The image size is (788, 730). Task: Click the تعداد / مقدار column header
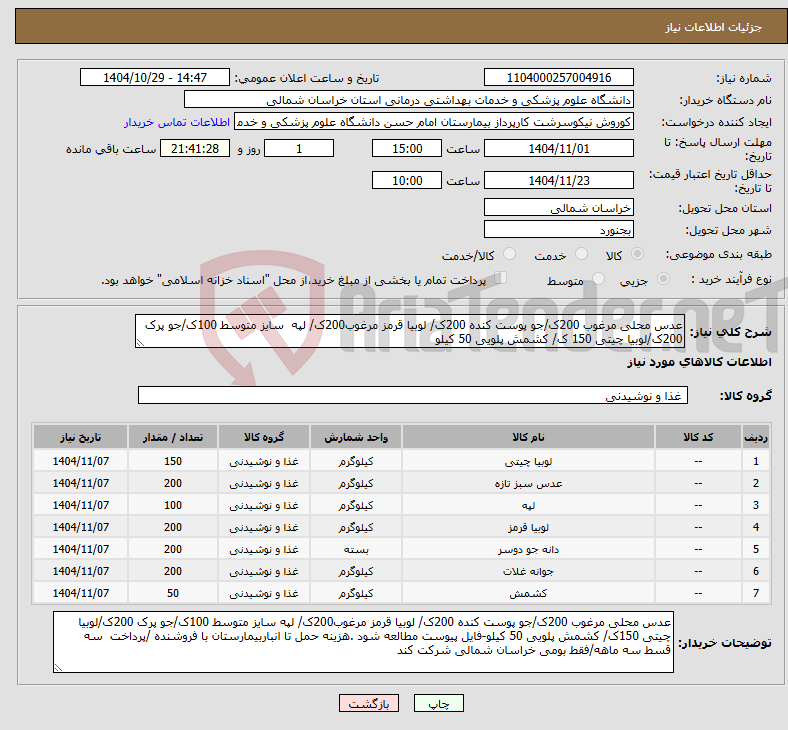tap(173, 437)
